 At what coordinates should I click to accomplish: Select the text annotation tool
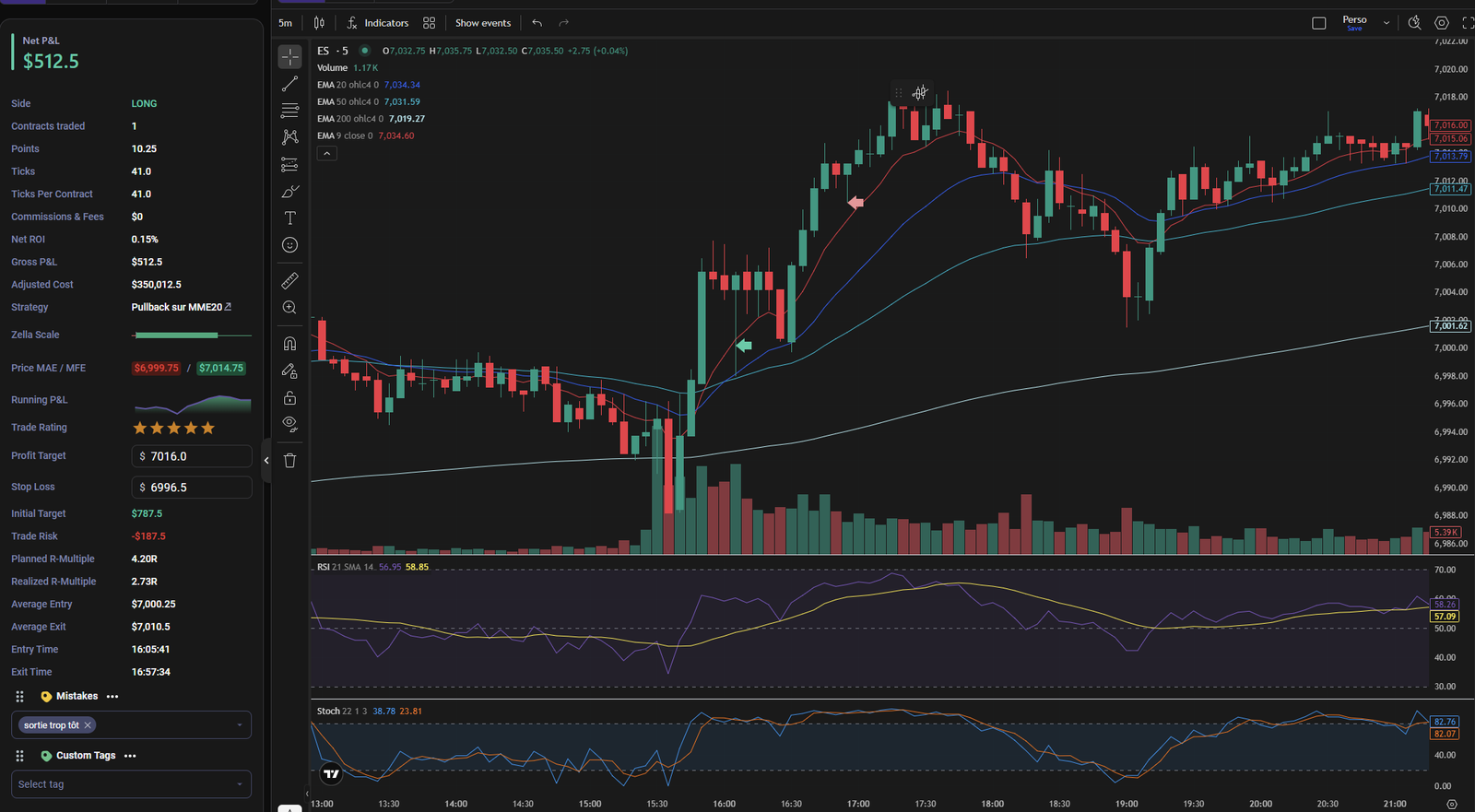[289, 218]
